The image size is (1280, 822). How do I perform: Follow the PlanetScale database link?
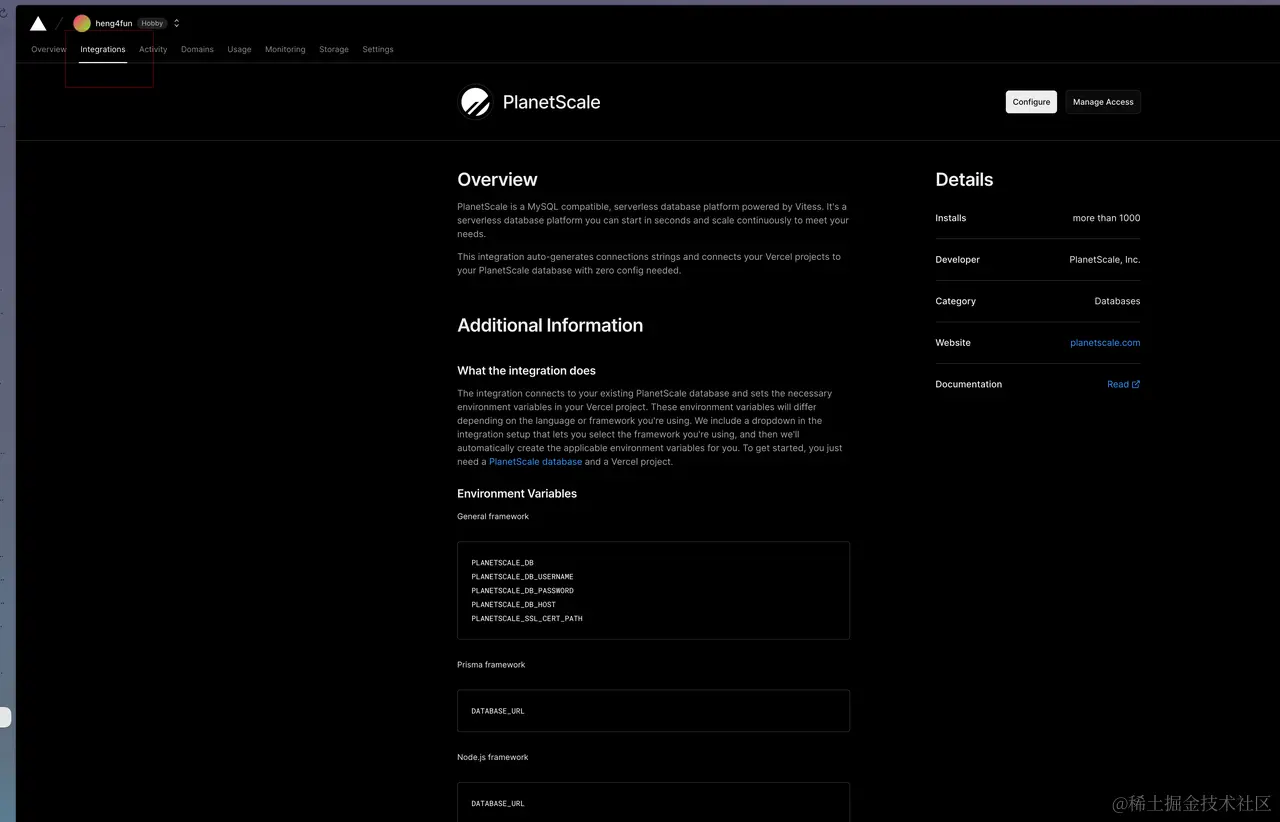click(535, 462)
